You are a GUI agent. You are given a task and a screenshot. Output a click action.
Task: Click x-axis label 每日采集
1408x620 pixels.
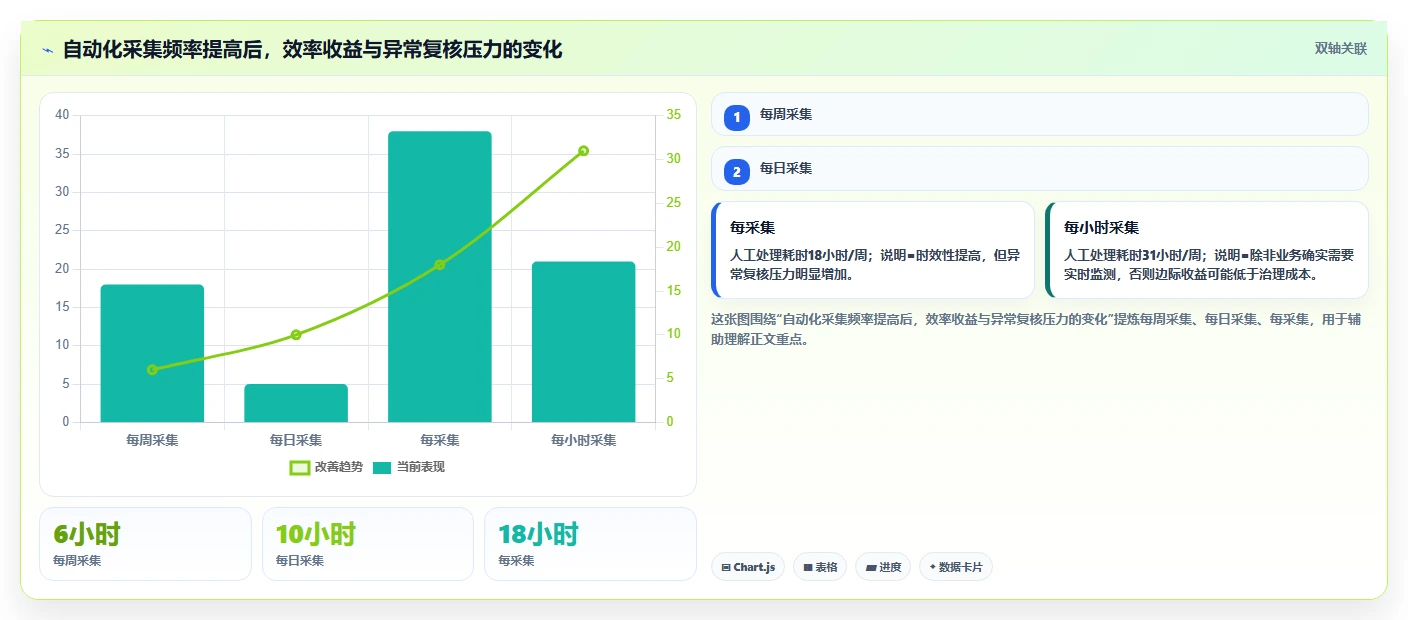pyautogui.click(x=296, y=440)
